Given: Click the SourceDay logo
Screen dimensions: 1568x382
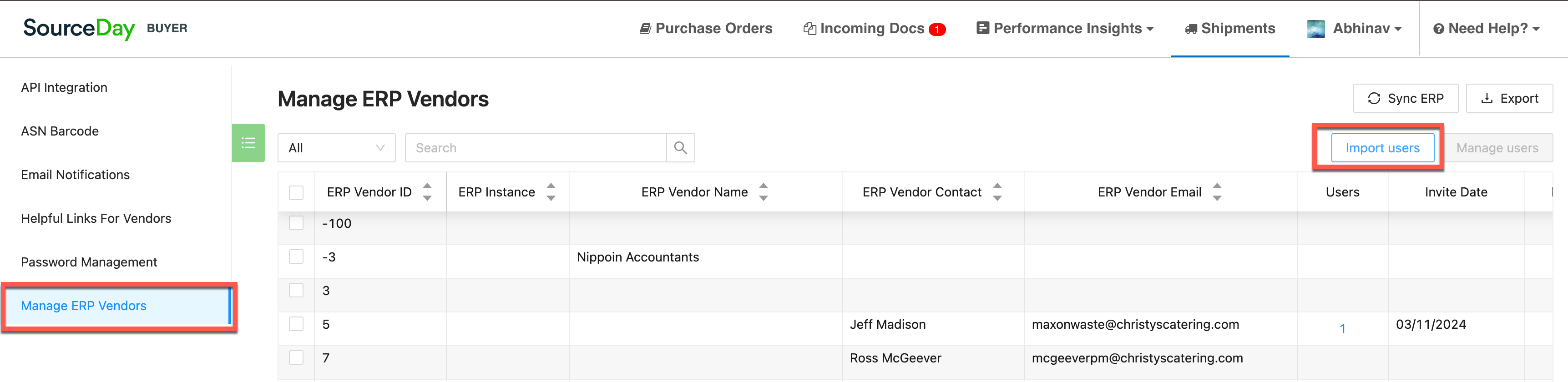Looking at the screenshot, I should pos(79,29).
